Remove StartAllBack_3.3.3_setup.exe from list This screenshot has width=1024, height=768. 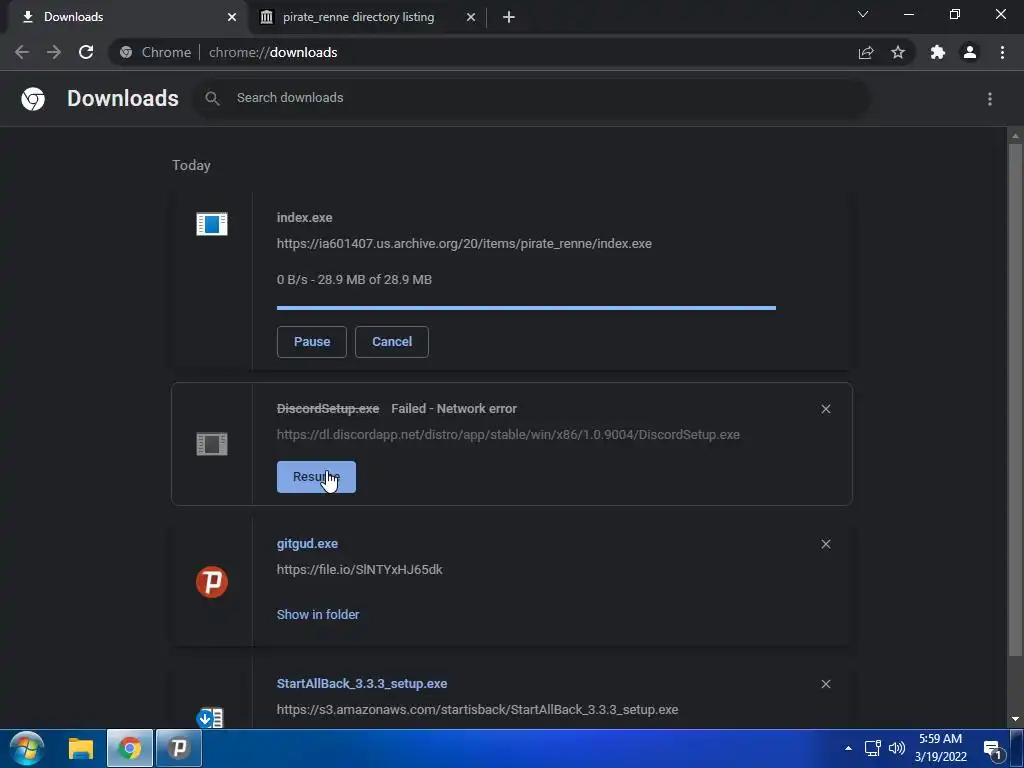pyautogui.click(x=826, y=684)
